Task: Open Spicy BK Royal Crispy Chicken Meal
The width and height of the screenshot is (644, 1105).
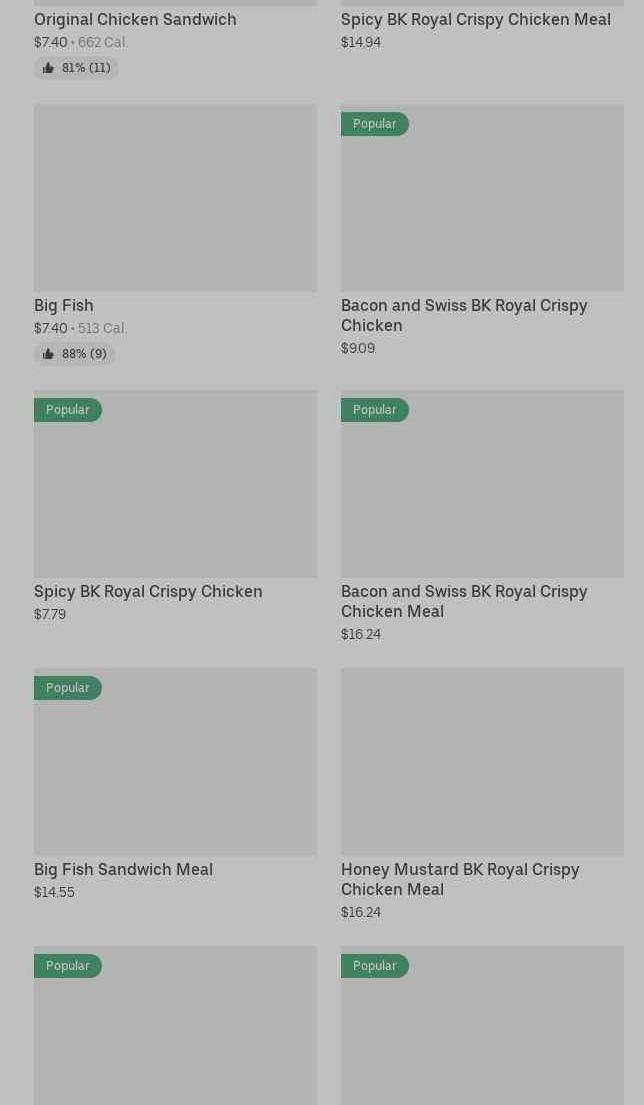Action: pyautogui.click(x=475, y=19)
